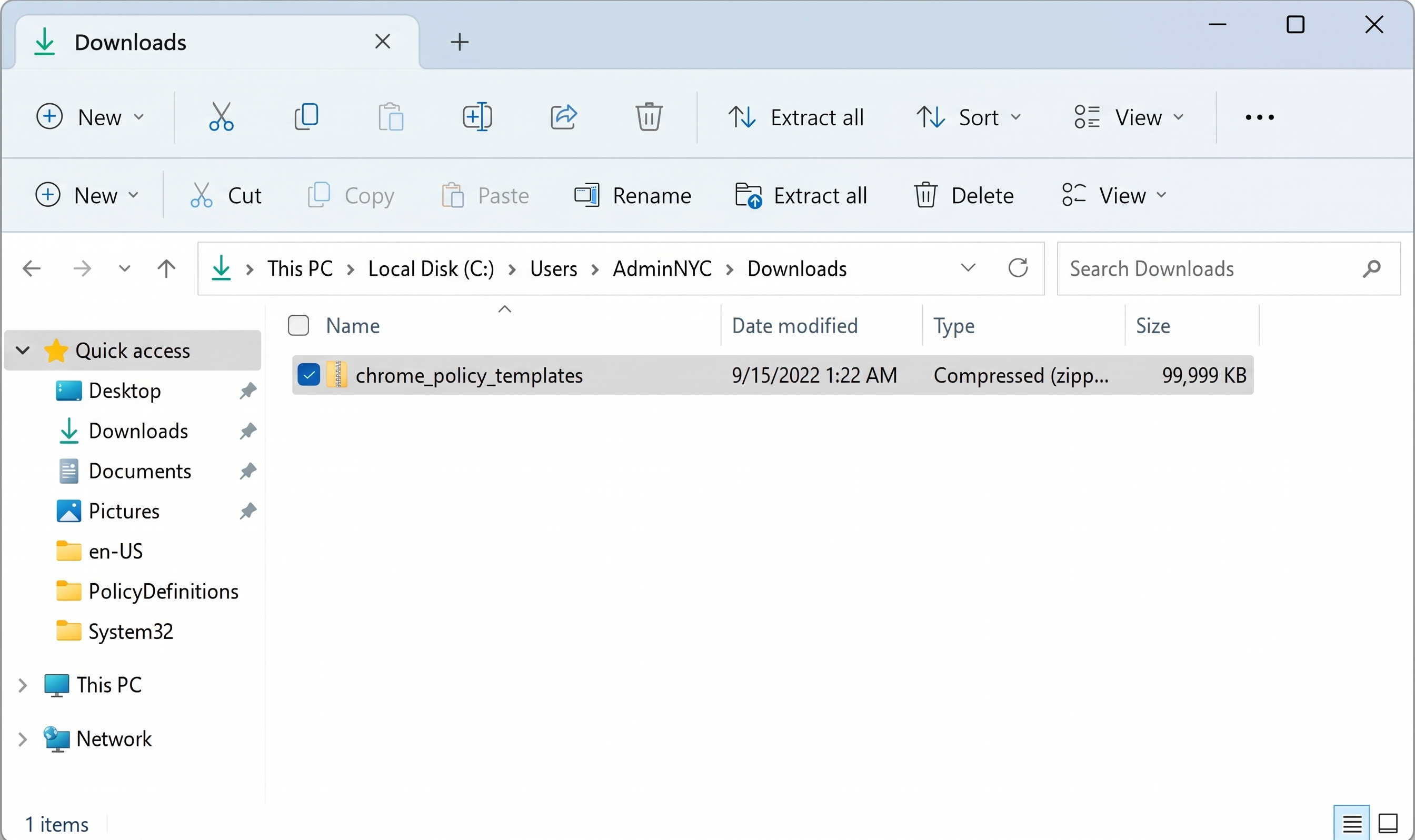The height and width of the screenshot is (840, 1415).
Task: Open the Sort dropdown
Action: pyautogui.click(x=969, y=118)
